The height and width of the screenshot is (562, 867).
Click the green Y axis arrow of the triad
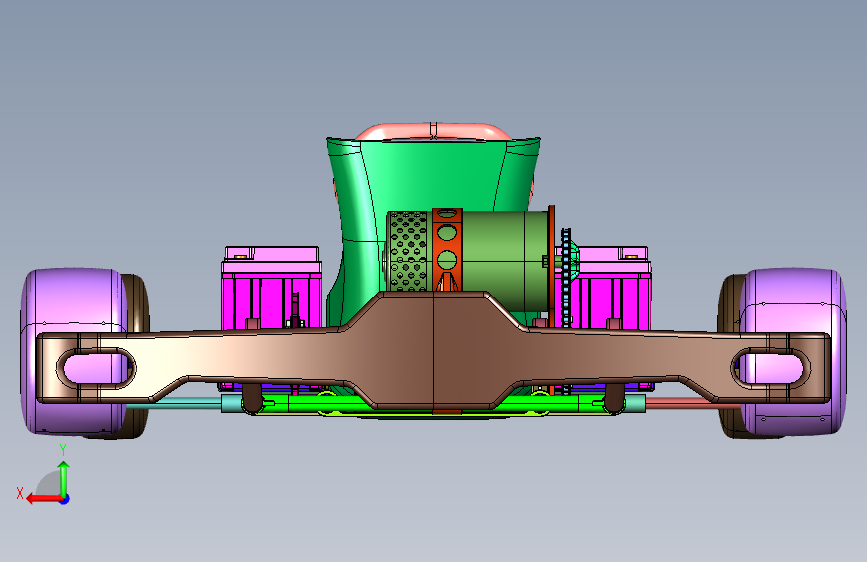coord(64,478)
